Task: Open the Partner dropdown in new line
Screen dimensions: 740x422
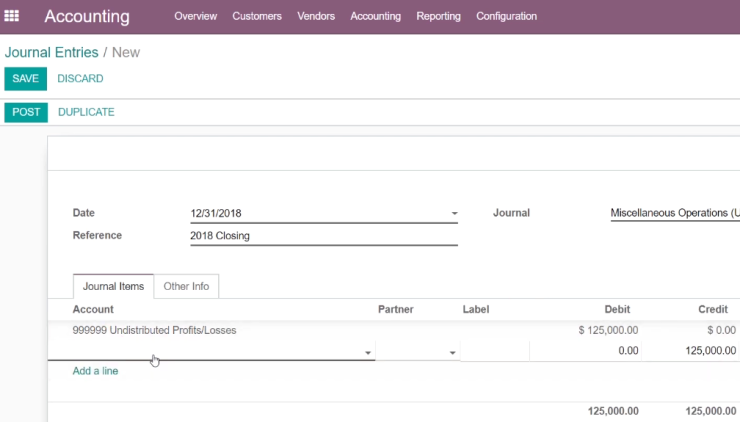Action: (452, 353)
